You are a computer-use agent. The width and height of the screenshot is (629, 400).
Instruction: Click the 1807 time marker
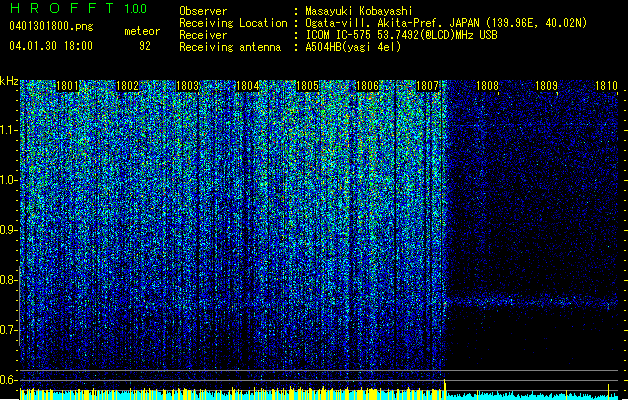(428, 86)
